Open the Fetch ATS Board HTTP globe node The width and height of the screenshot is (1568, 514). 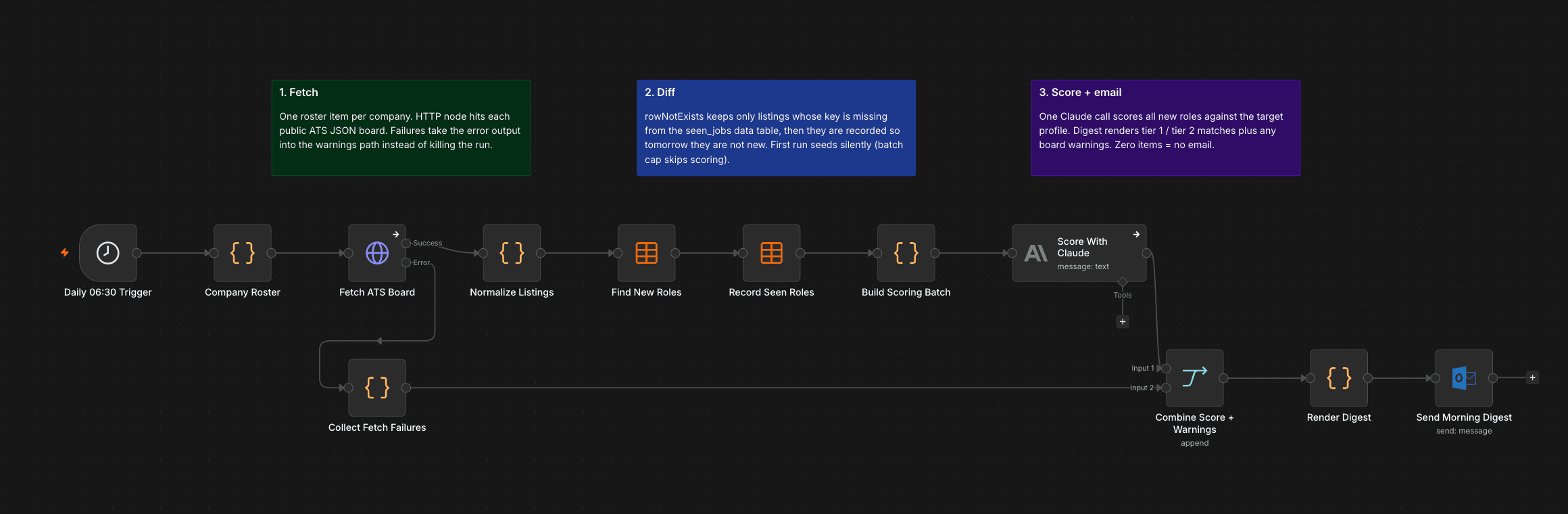tap(377, 253)
